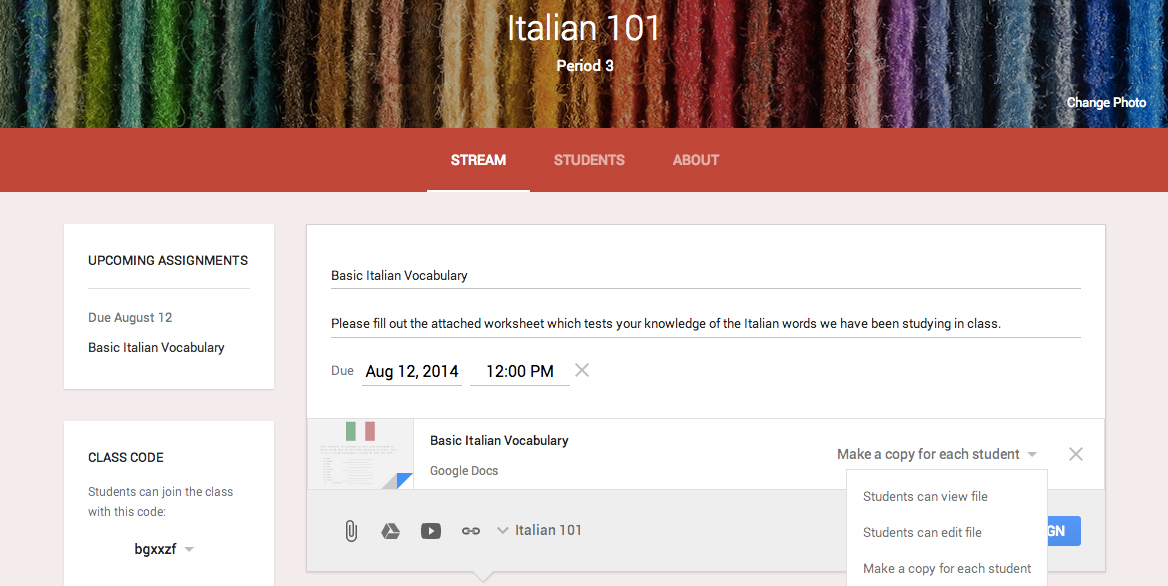Add a YouTube video attachment
This screenshot has width=1168, height=586.
(431, 531)
